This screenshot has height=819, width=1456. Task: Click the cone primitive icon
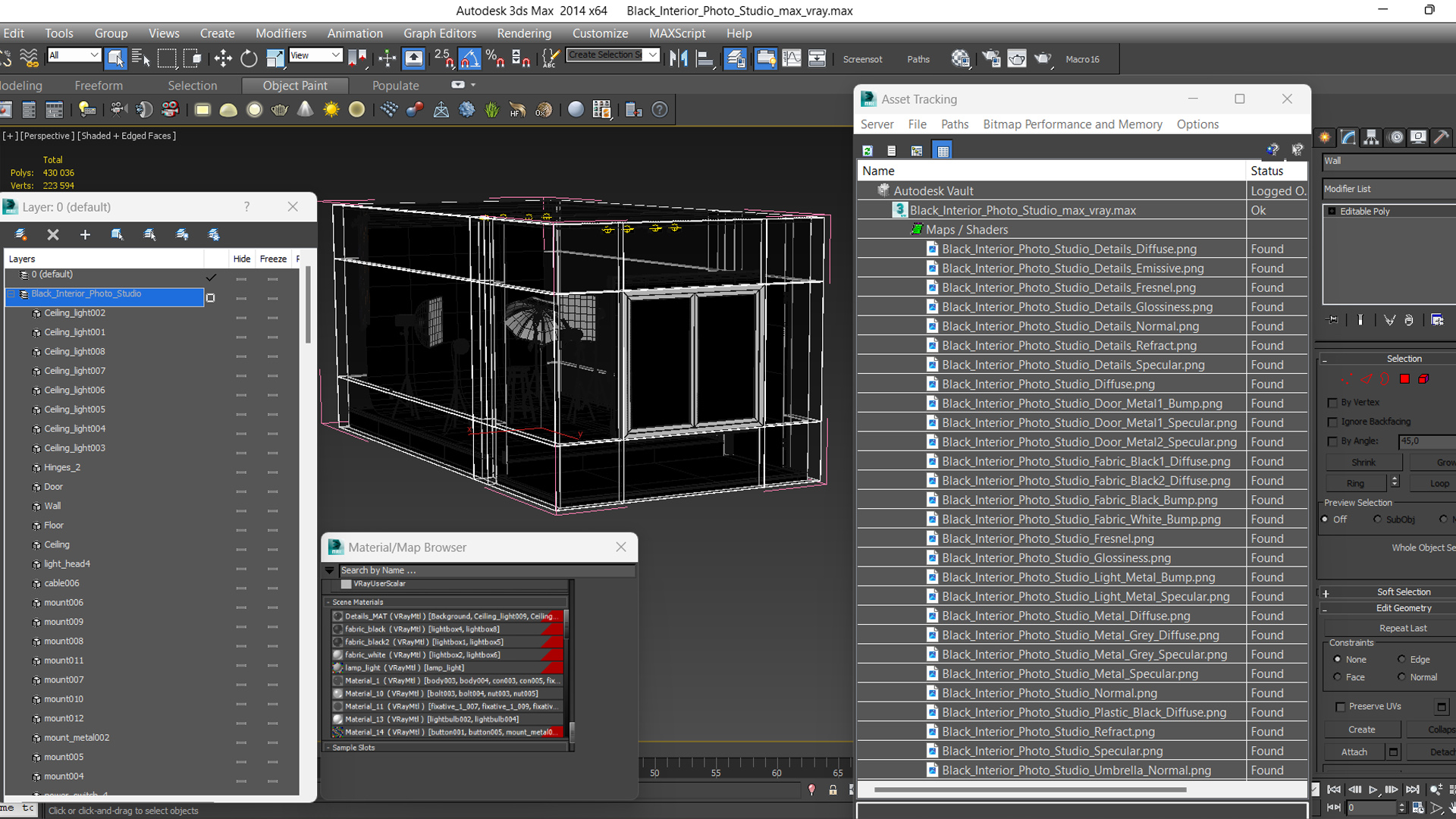306,109
